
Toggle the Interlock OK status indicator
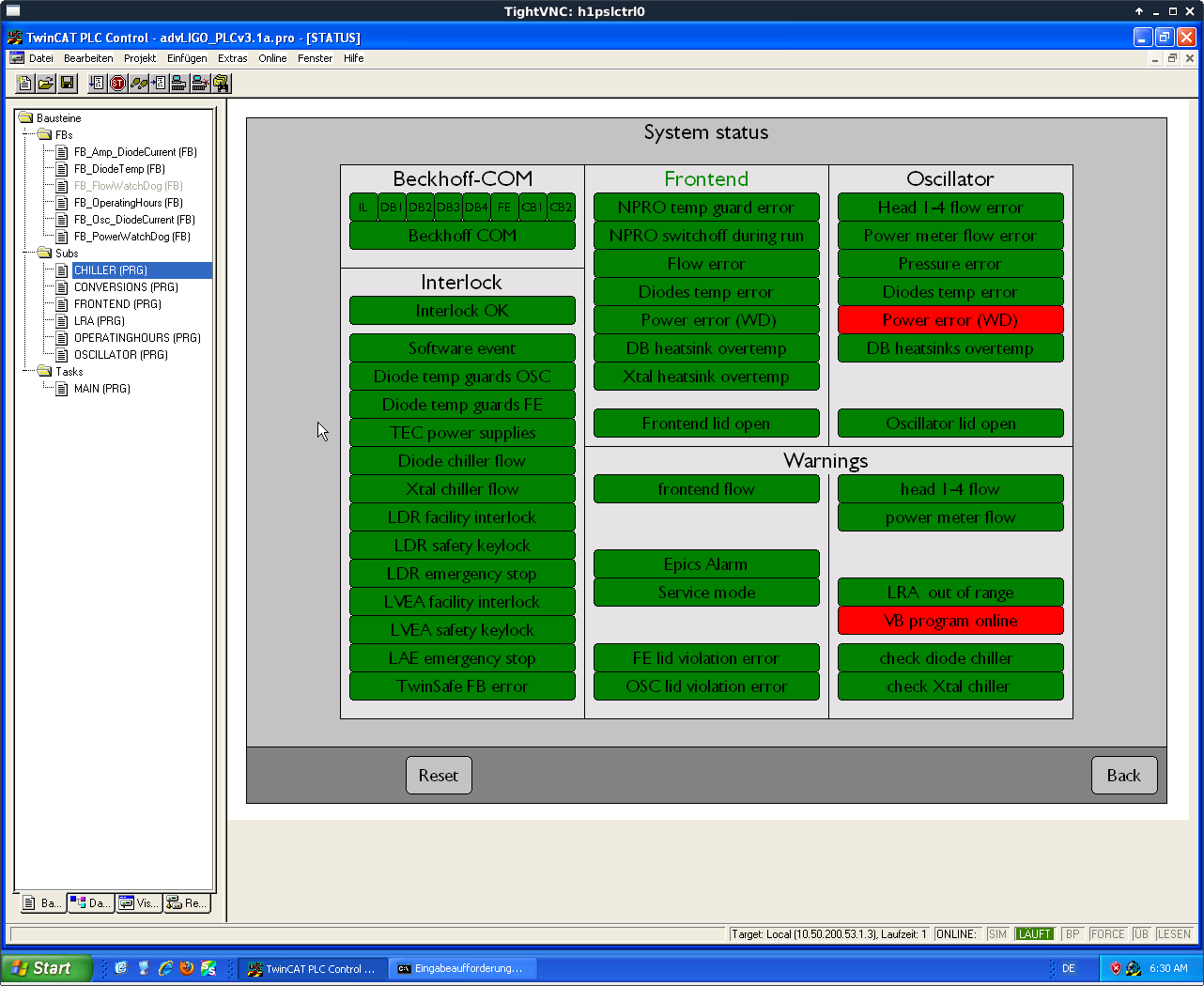click(x=462, y=311)
